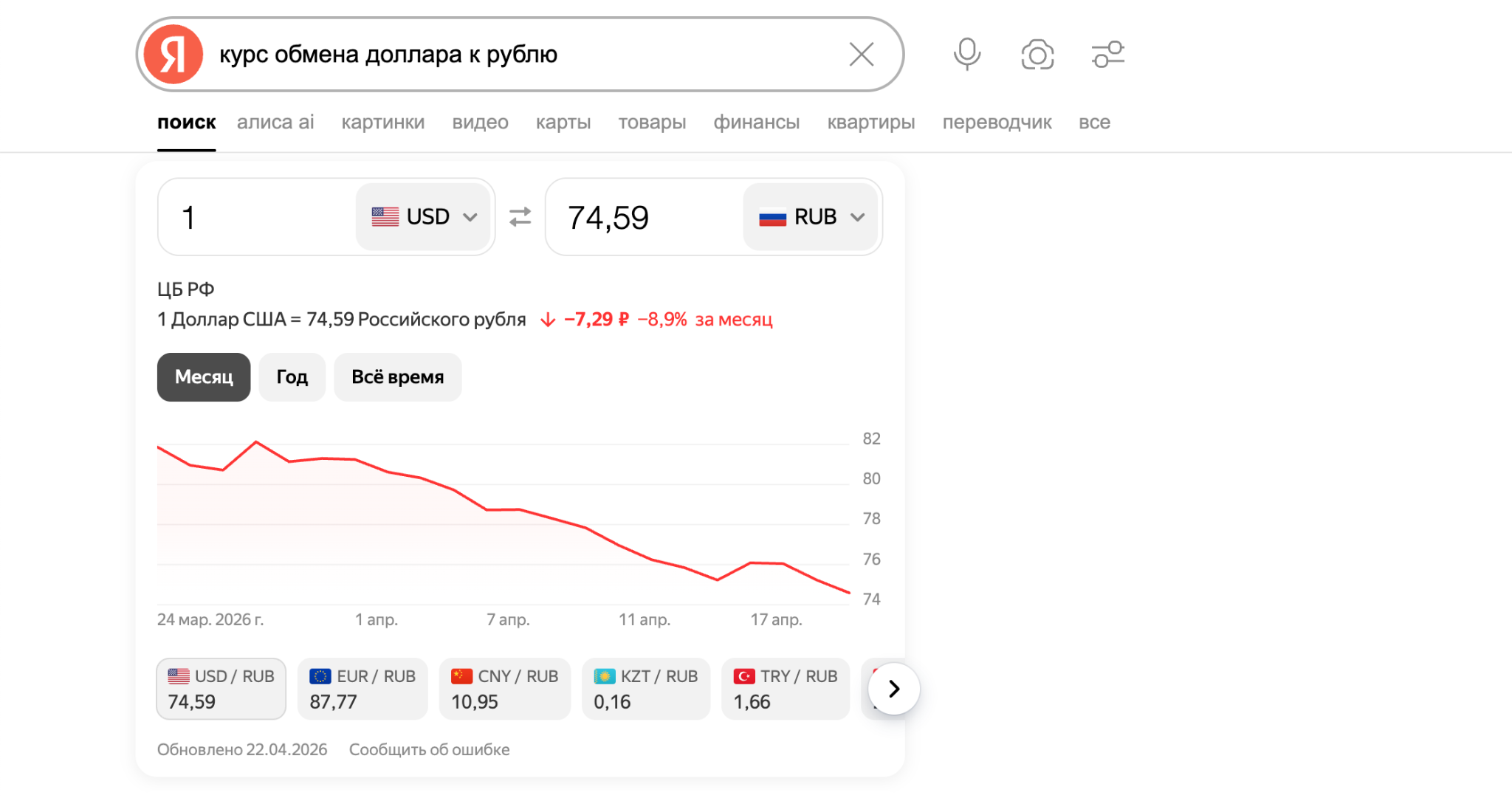This screenshot has height=798, width=1512.
Task: Switch chart period to Год
Action: (x=292, y=377)
